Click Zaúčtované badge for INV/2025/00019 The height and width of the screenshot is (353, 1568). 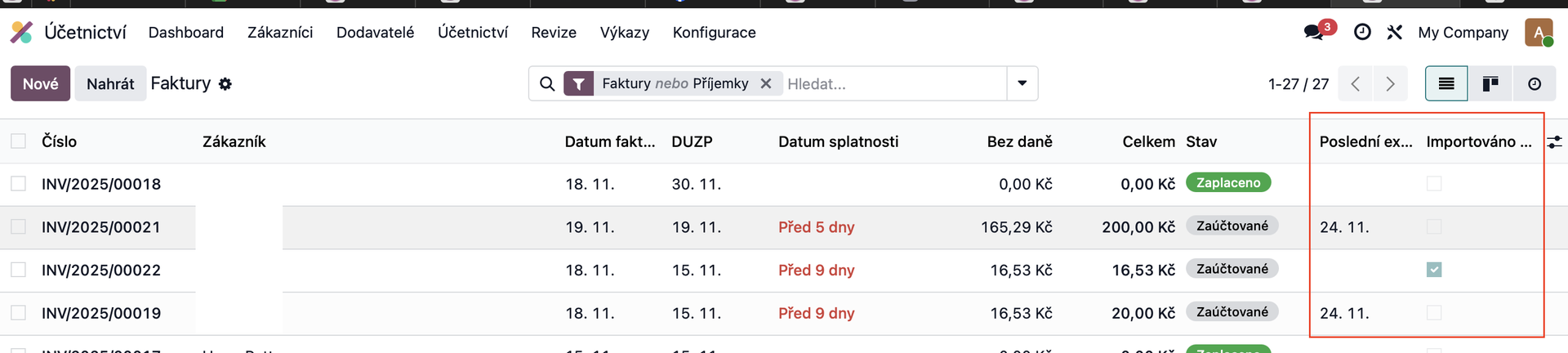coord(1232,312)
